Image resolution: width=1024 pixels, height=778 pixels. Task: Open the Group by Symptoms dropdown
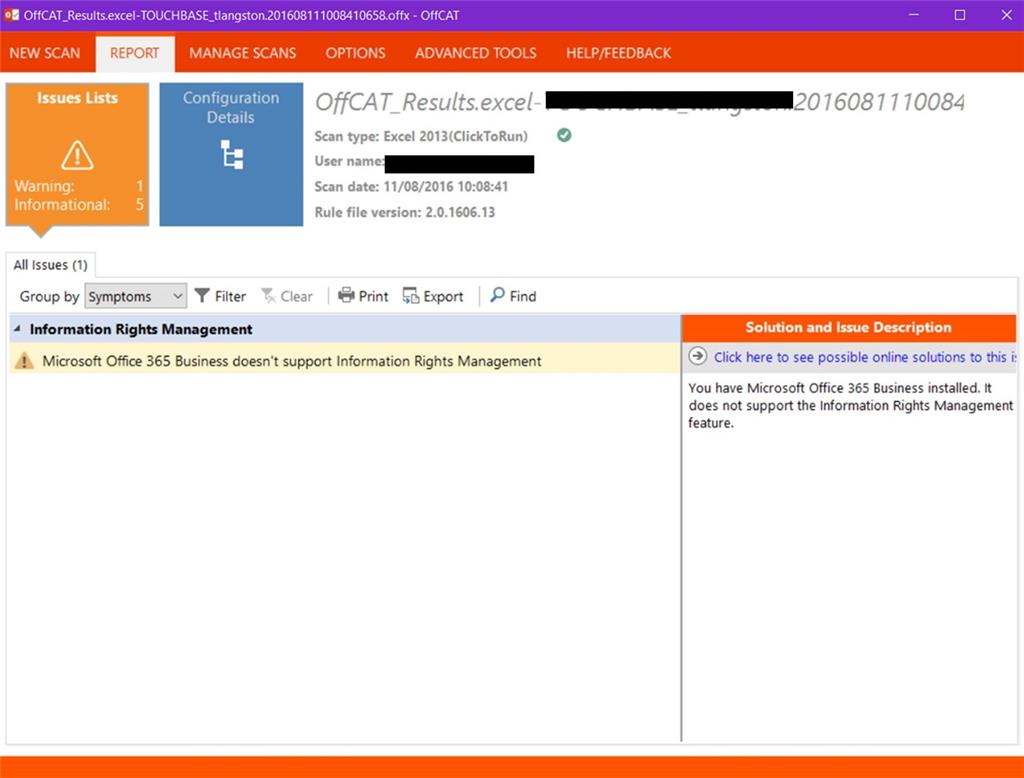click(x=136, y=296)
